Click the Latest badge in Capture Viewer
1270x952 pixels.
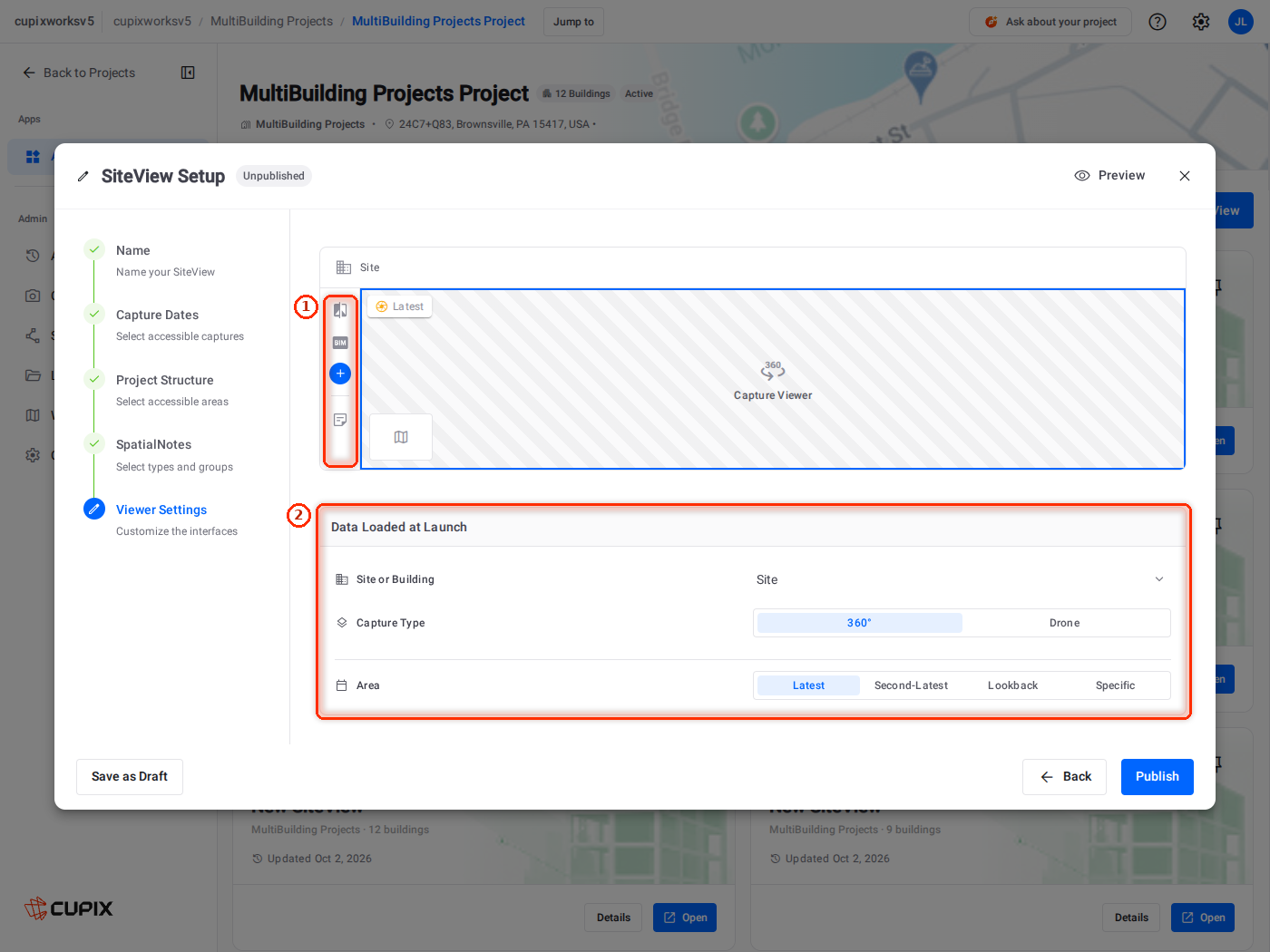pyautogui.click(x=400, y=306)
